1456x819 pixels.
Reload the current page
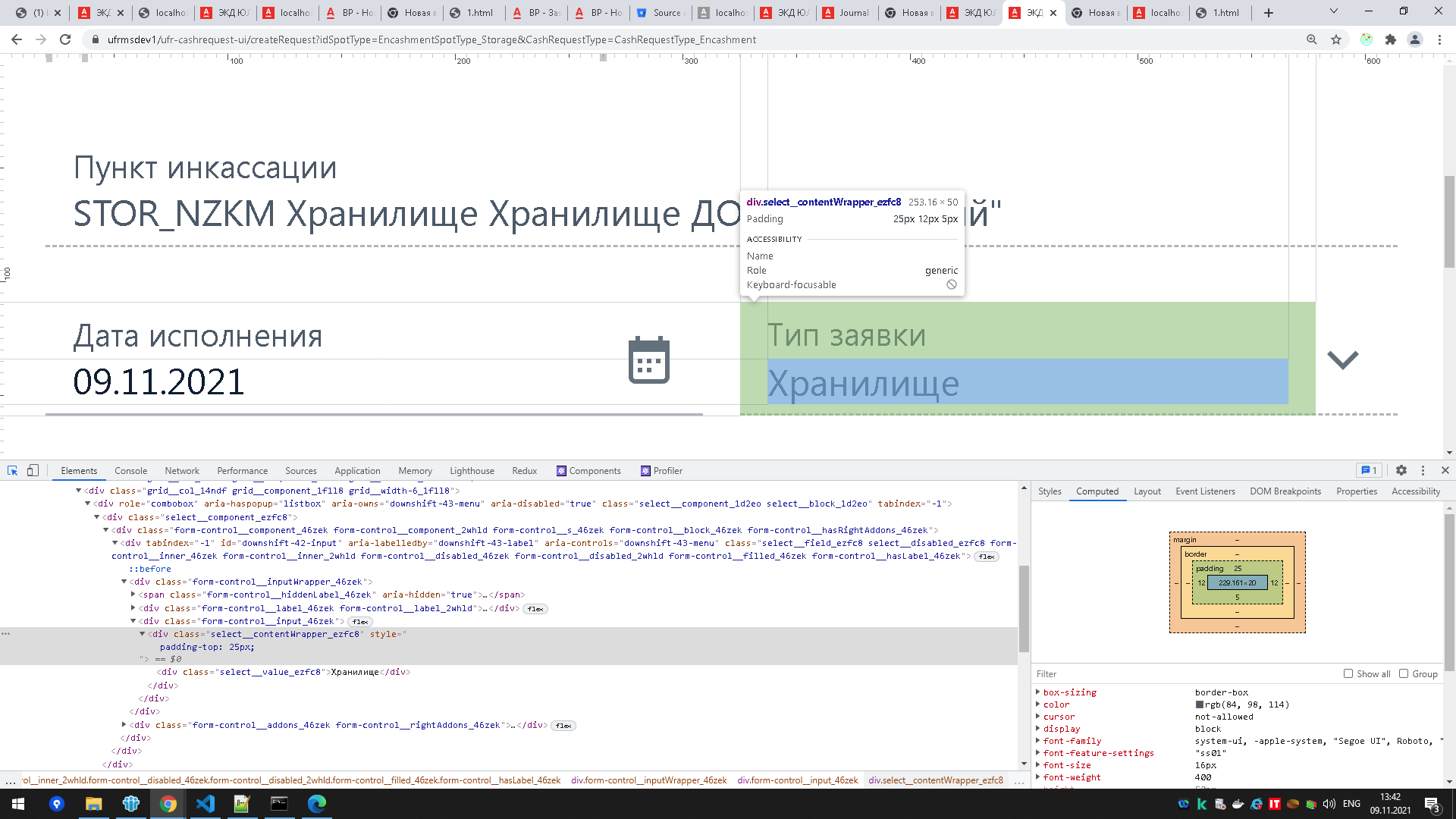[x=67, y=39]
